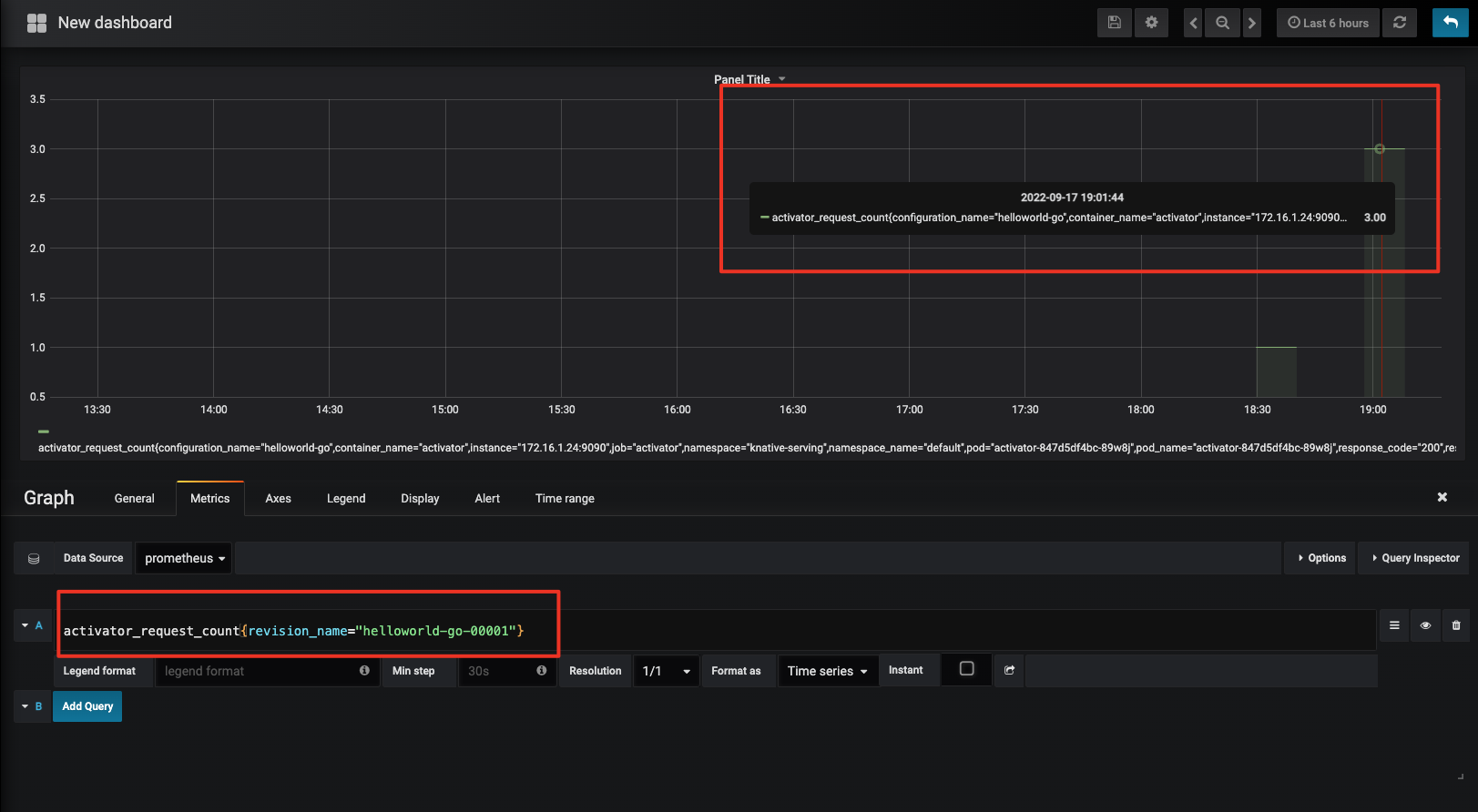Click the series color line in legend
1478x812 pixels.
[44, 431]
